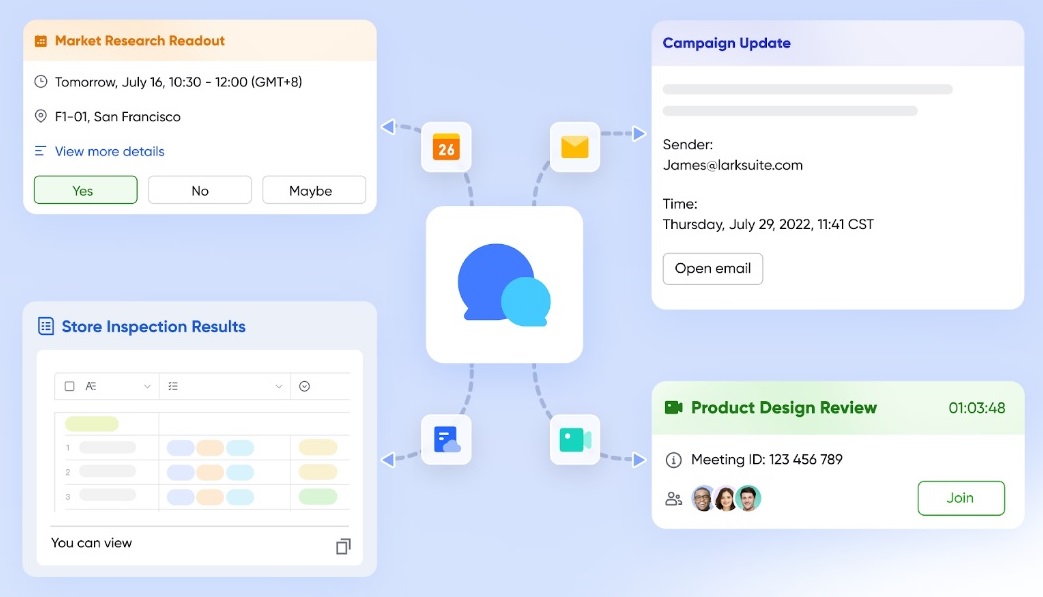The image size is (1043, 597).
Task: Respond Maybe to the Market Research Readout
Action: [313, 190]
